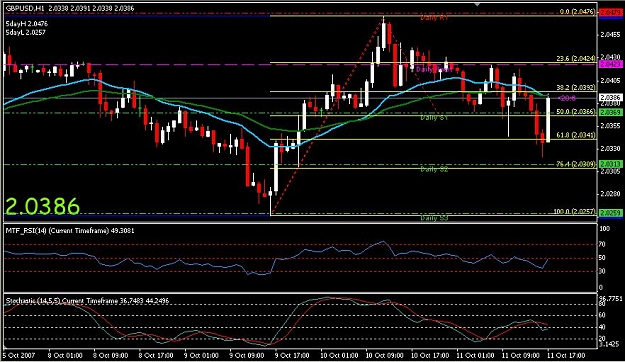Click the Fibonacci 50.0 (2.0366) level label
The width and height of the screenshot is (625, 362).
coord(576,112)
